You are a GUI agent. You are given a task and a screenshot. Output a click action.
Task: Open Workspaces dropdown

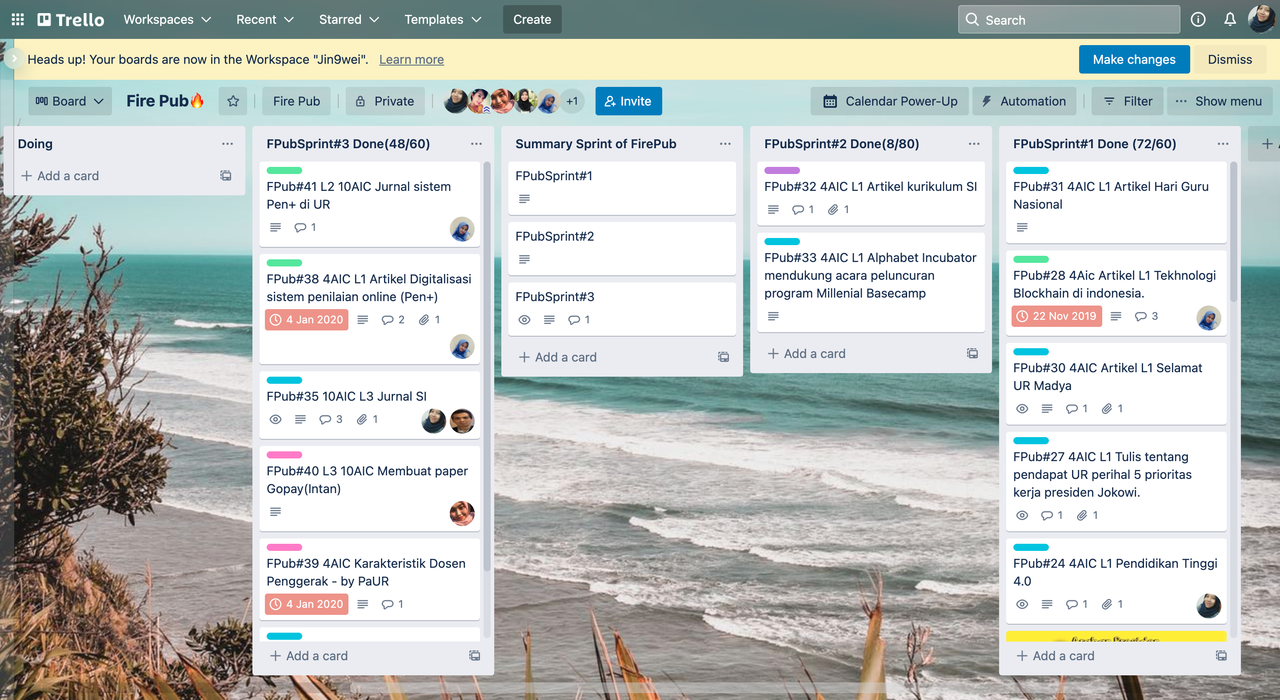167,19
